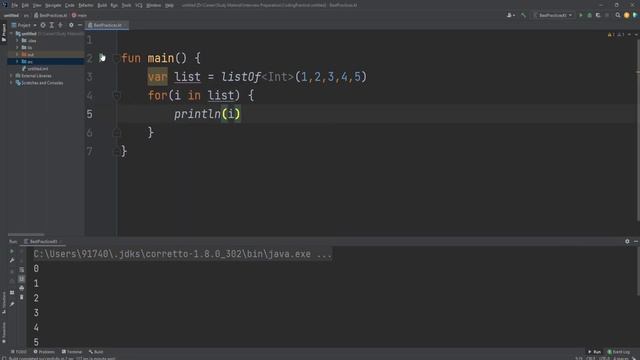Screen dimensions: 640x360
Task: Open the Edit menu
Action: (x=25, y=5)
